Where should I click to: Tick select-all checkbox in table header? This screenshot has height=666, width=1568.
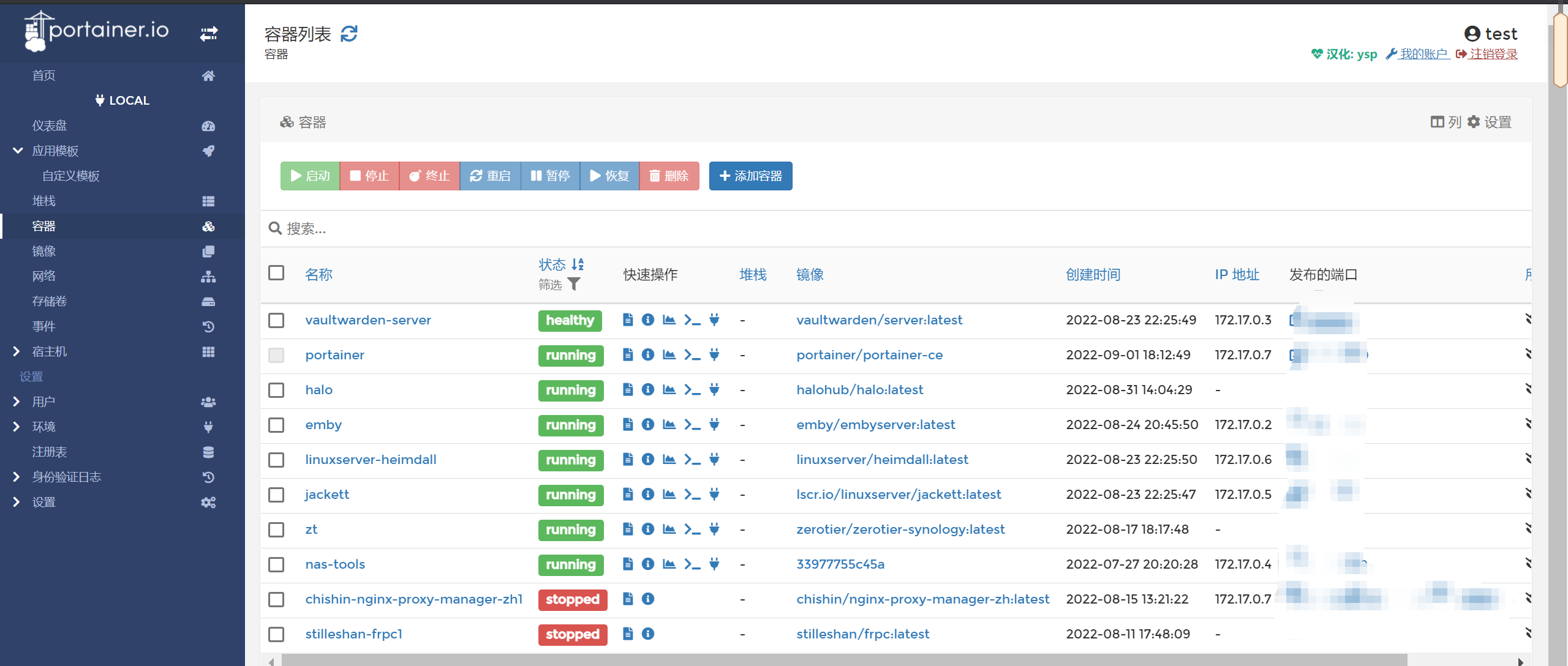click(x=276, y=272)
